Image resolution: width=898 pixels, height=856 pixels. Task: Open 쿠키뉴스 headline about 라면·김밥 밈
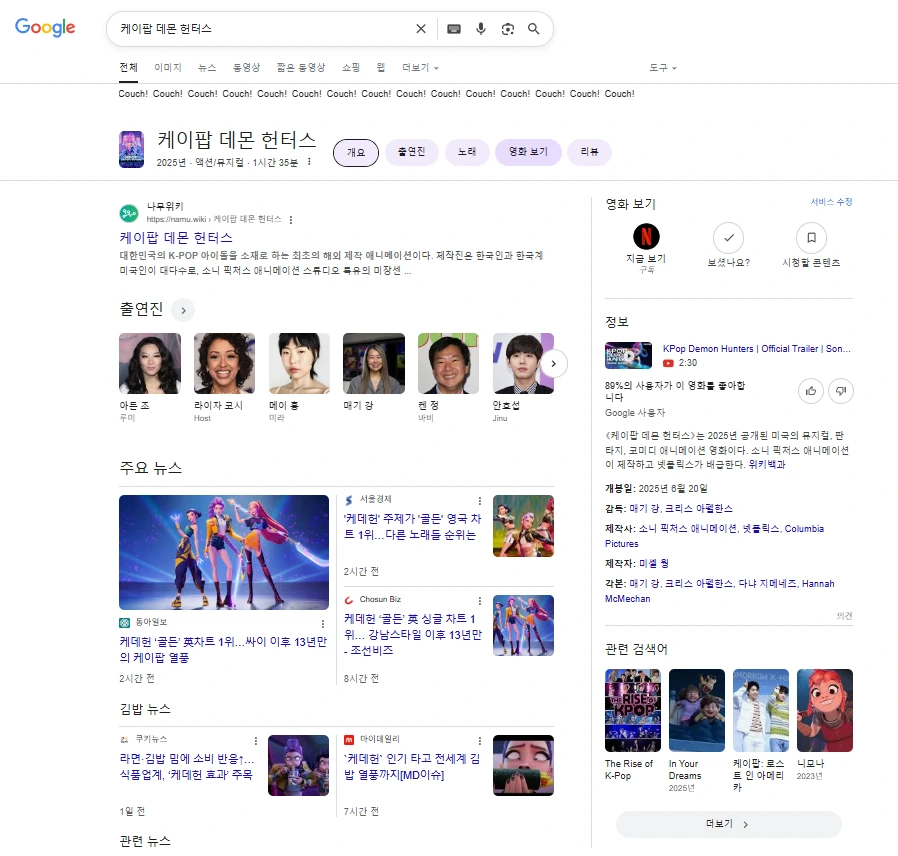[x=187, y=767]
